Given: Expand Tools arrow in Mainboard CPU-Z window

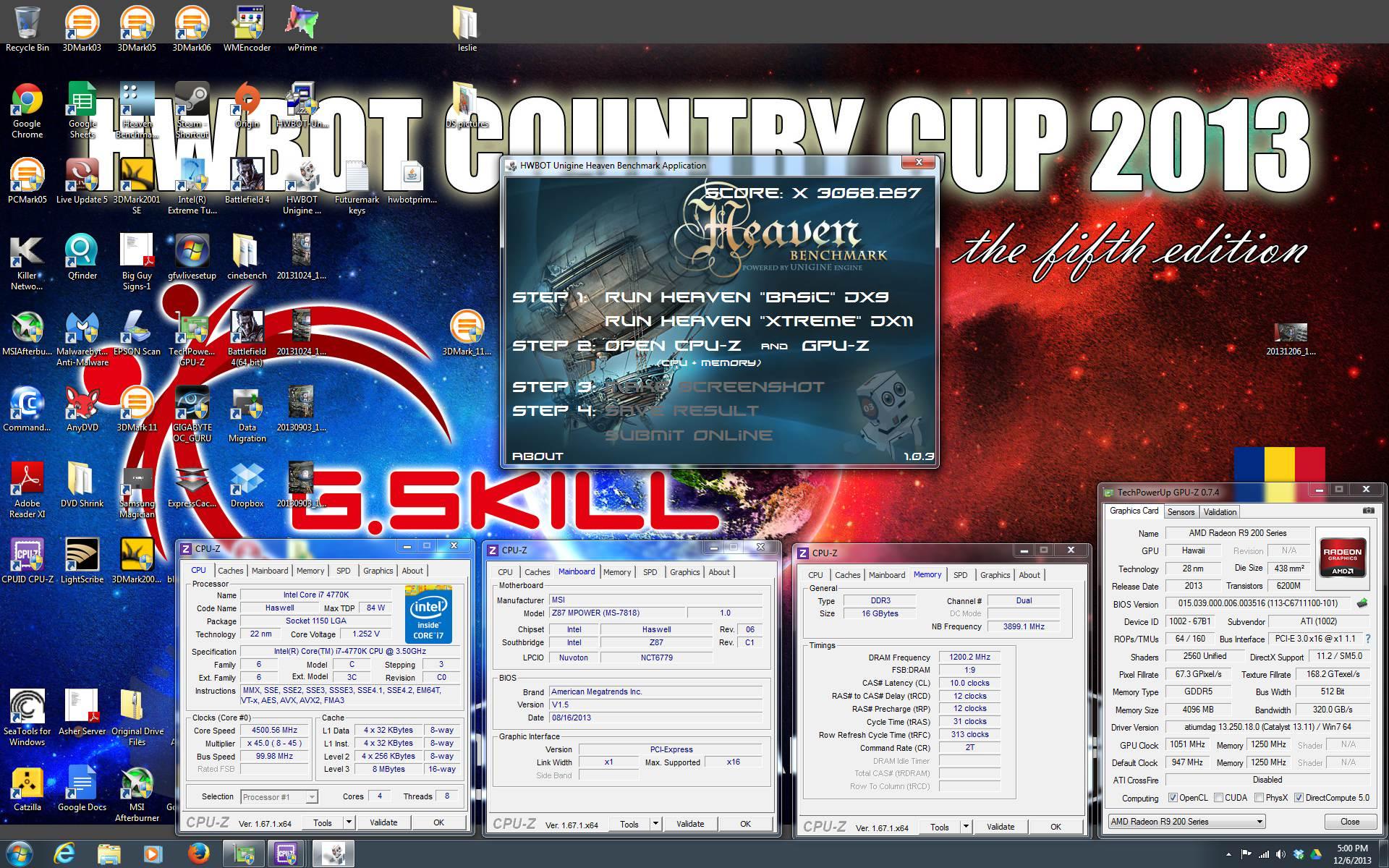Looking at the screenshot, I should click(655, 824).
